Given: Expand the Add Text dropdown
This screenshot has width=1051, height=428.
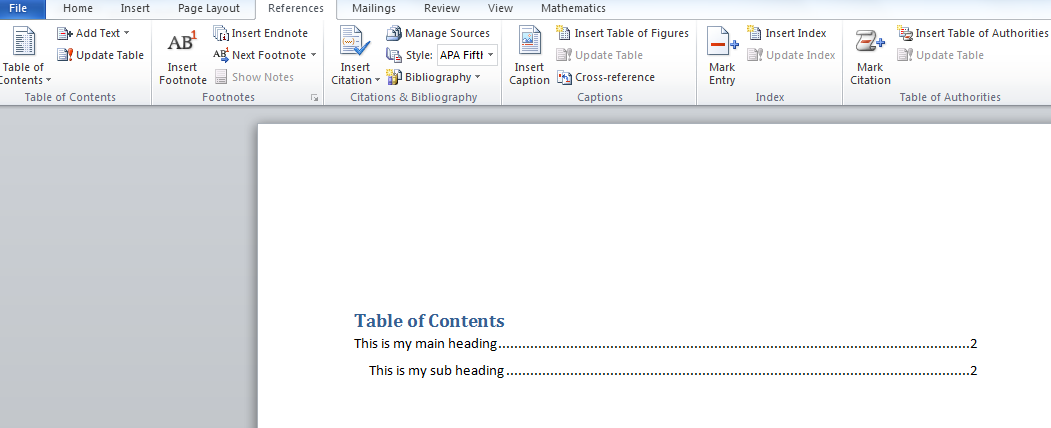Looking at the screenshot, I should tap(126, 33).
